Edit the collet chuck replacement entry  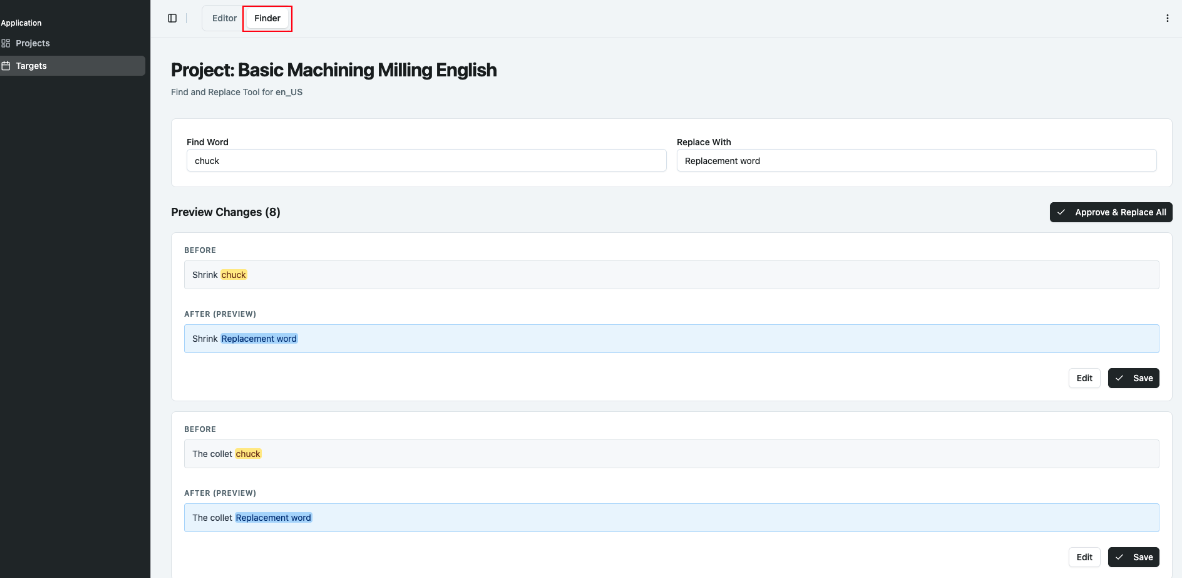coord(1084,558)
